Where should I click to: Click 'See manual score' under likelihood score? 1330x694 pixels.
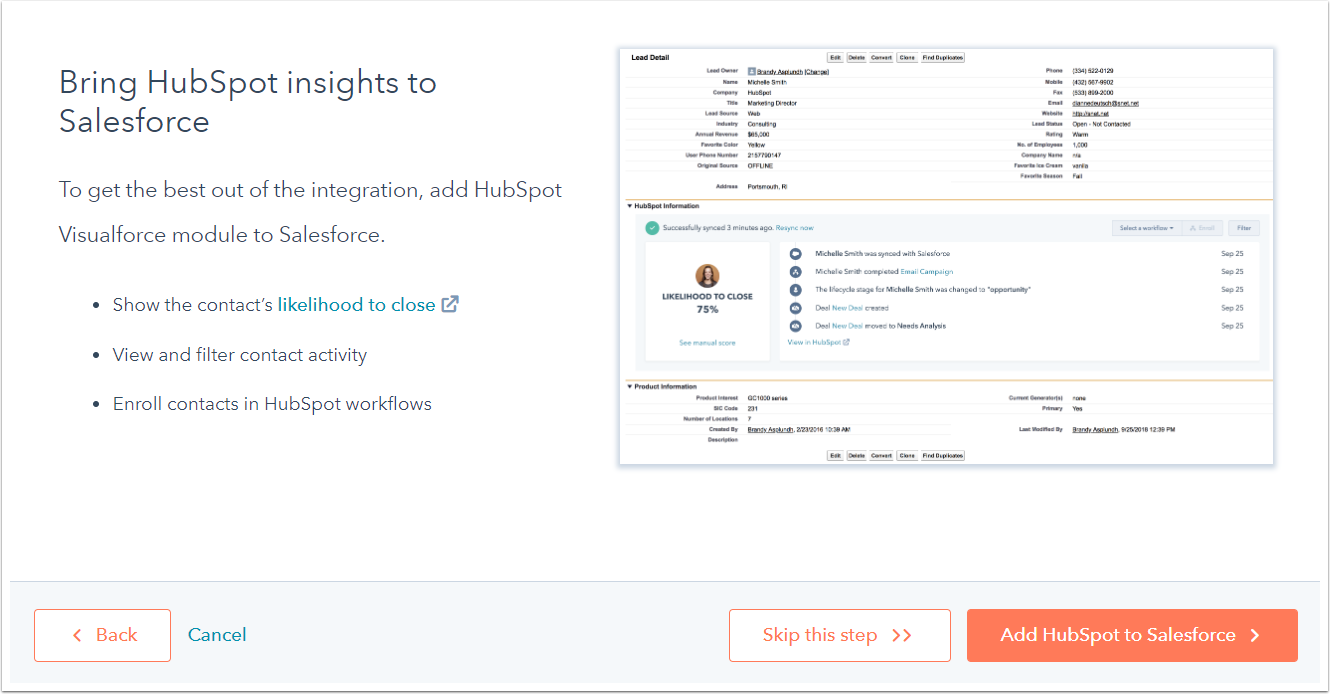click(x=707, y=343)
